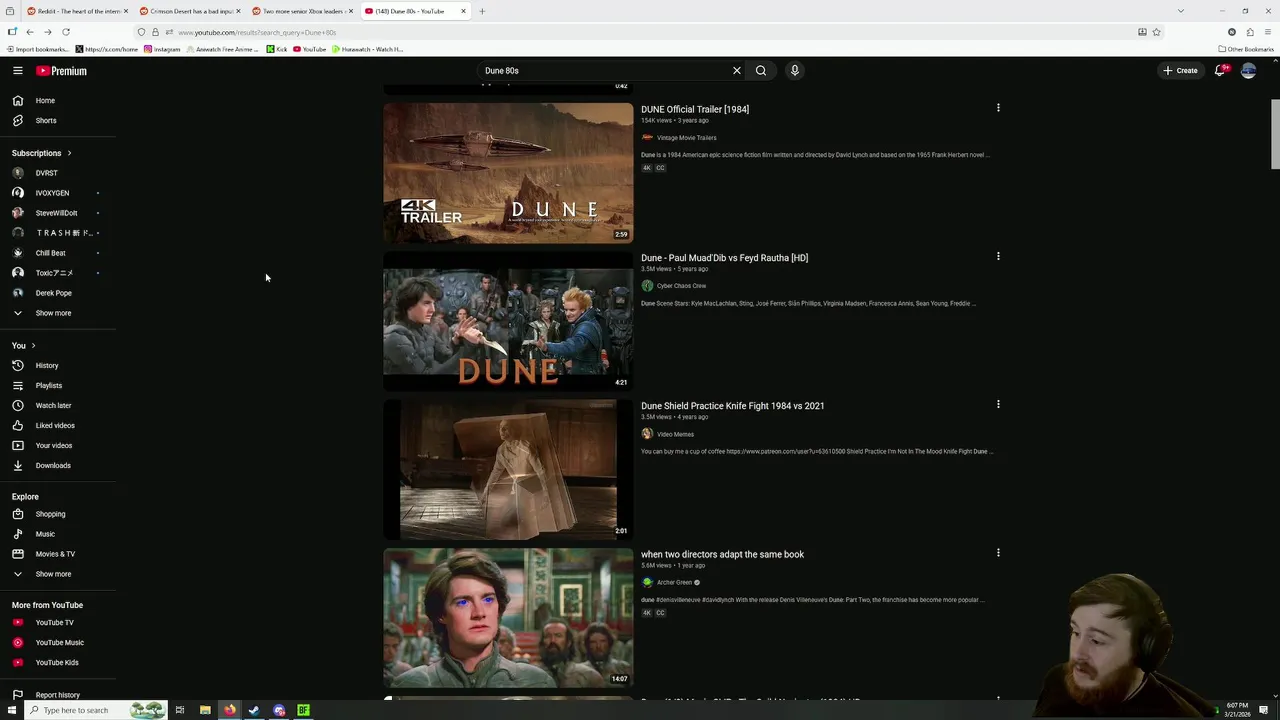
Task: Visit Cyber Chaos Crew channel
Action: [x=681, y=286]
